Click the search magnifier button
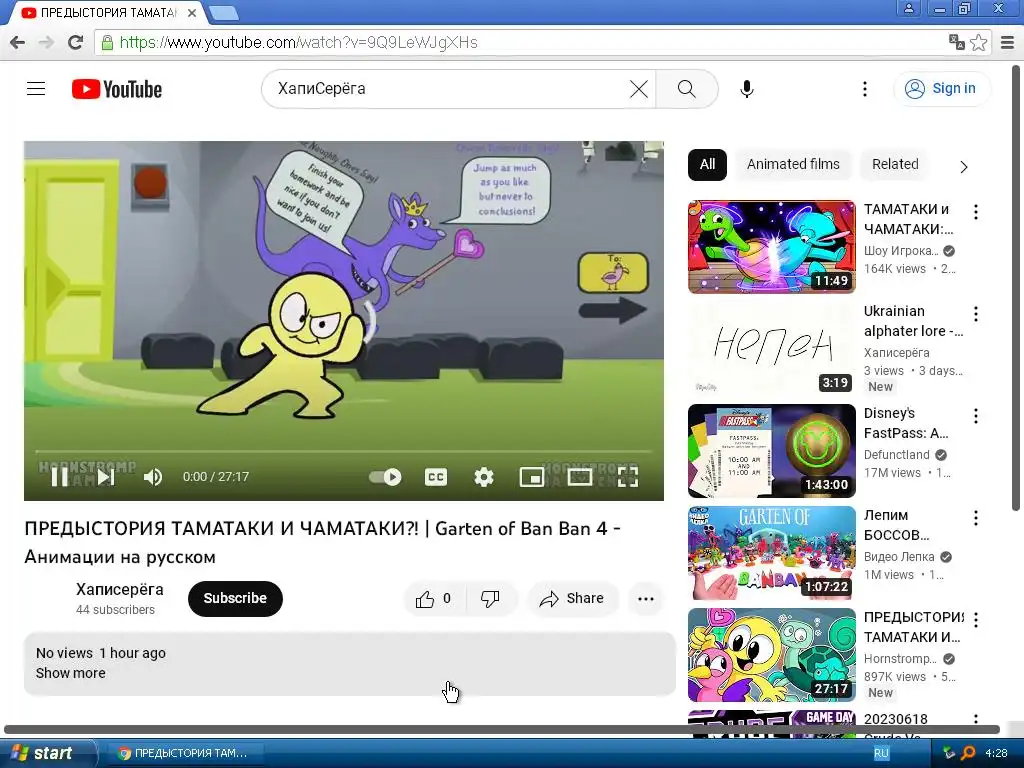This screenshot has width=1024, height=768. 686,89
